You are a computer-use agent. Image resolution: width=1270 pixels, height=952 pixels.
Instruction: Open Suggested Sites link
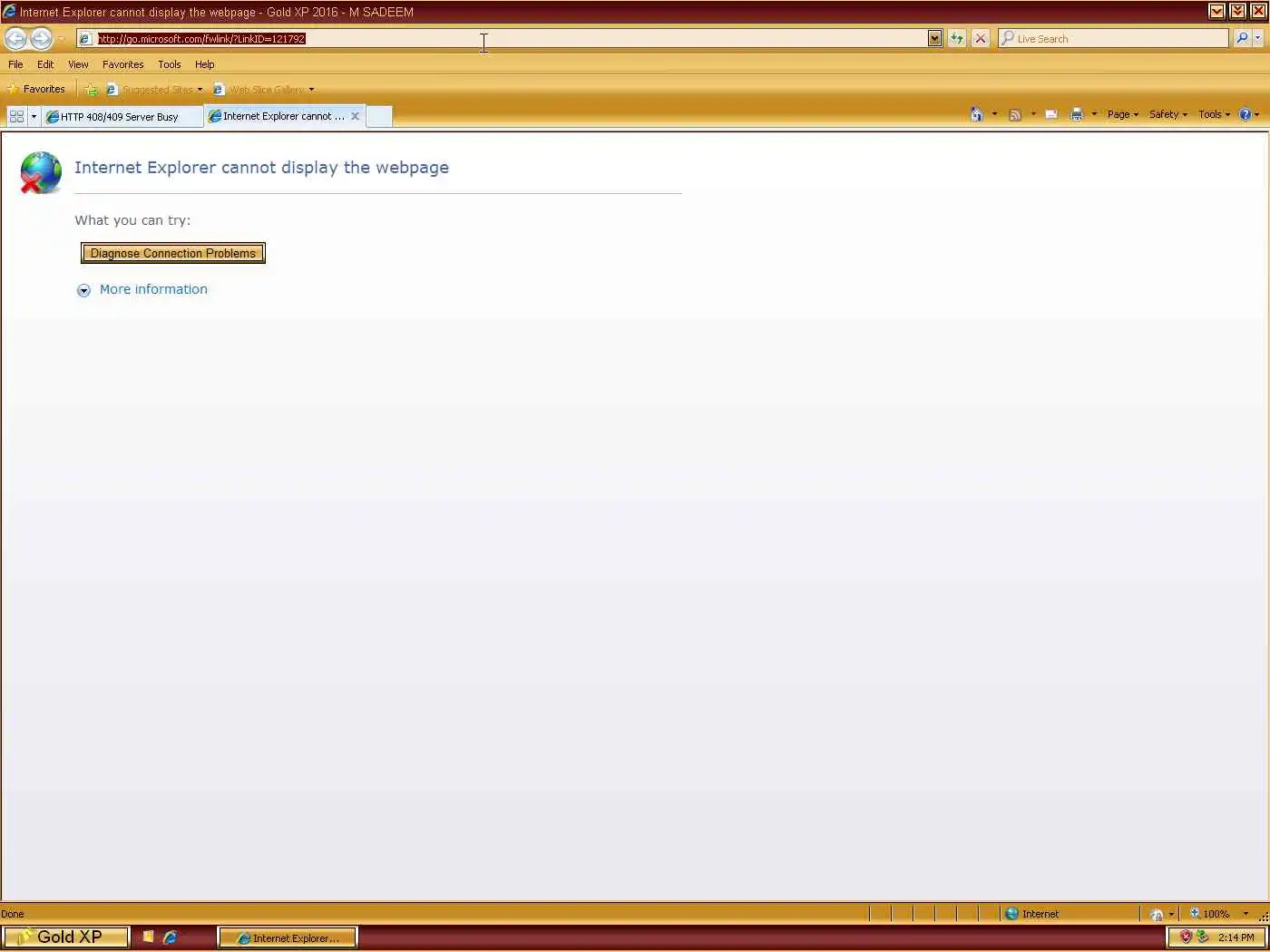pyautogui.click(x=154, y=89)
